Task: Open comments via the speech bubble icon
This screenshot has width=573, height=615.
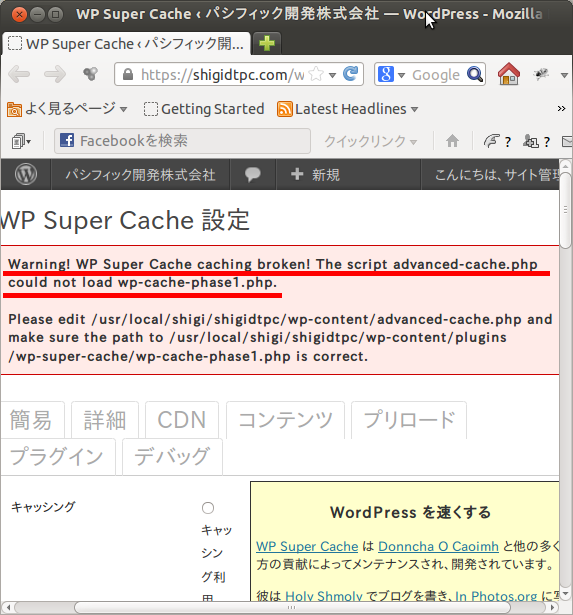Action: [253, 175]
